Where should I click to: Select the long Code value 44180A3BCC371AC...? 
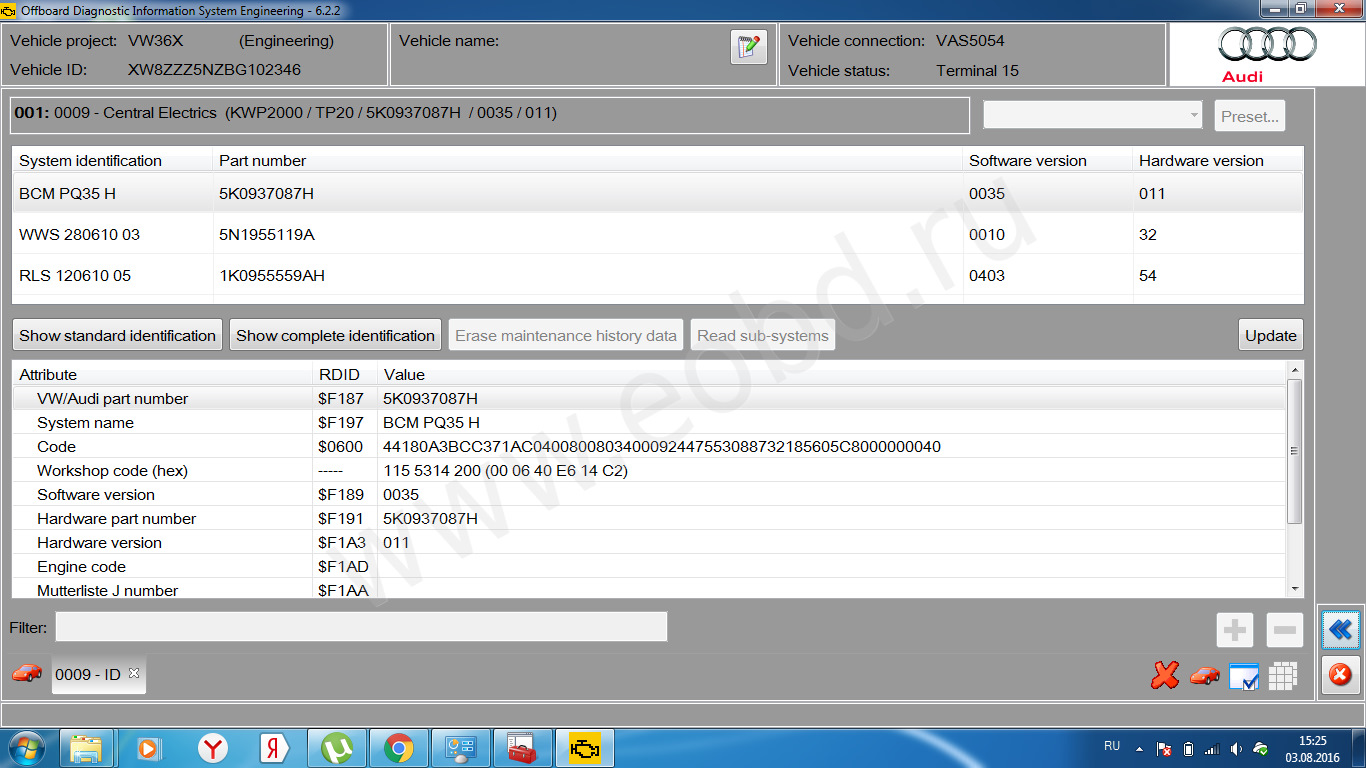[x=662, y=446]
